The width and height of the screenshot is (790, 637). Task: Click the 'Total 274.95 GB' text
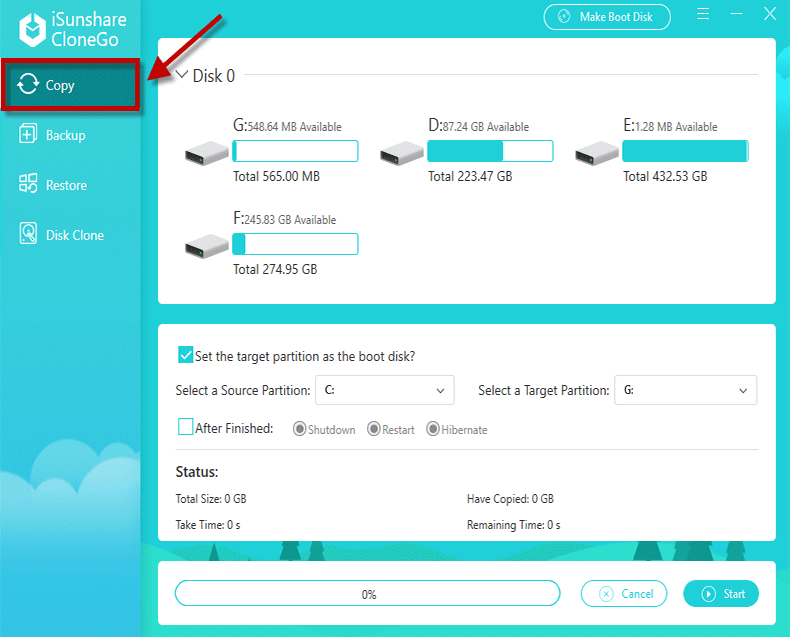pyautogui.click(x=275, y=269)
